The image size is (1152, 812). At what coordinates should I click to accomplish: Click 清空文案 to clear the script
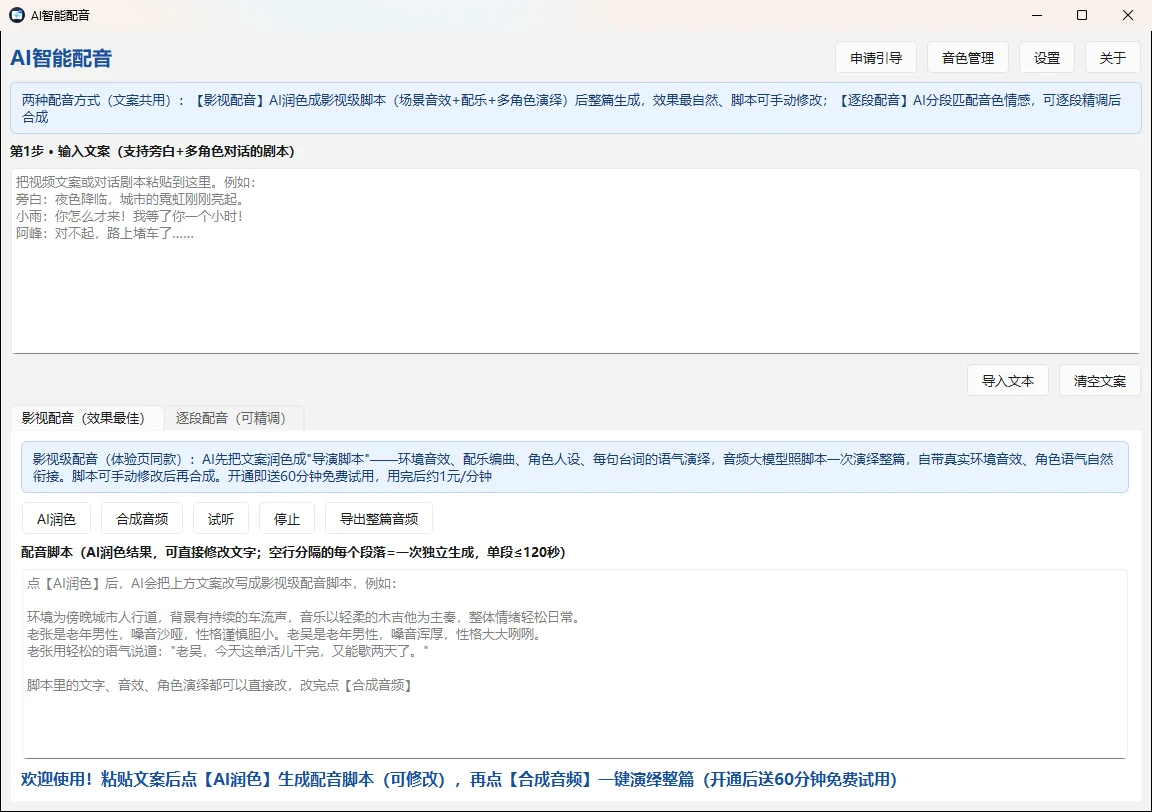tap(1099, 381)
